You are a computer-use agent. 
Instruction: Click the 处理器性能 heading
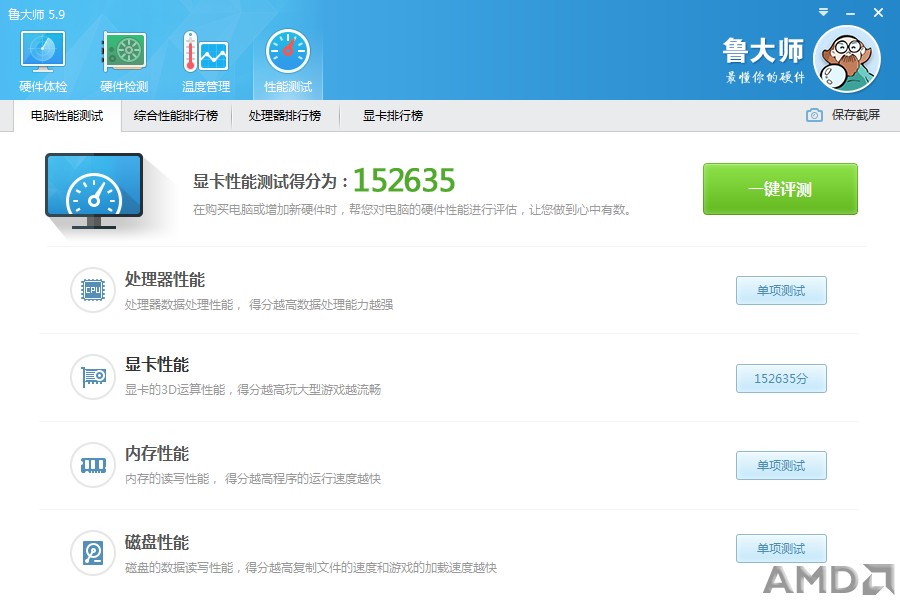(165, 280)
